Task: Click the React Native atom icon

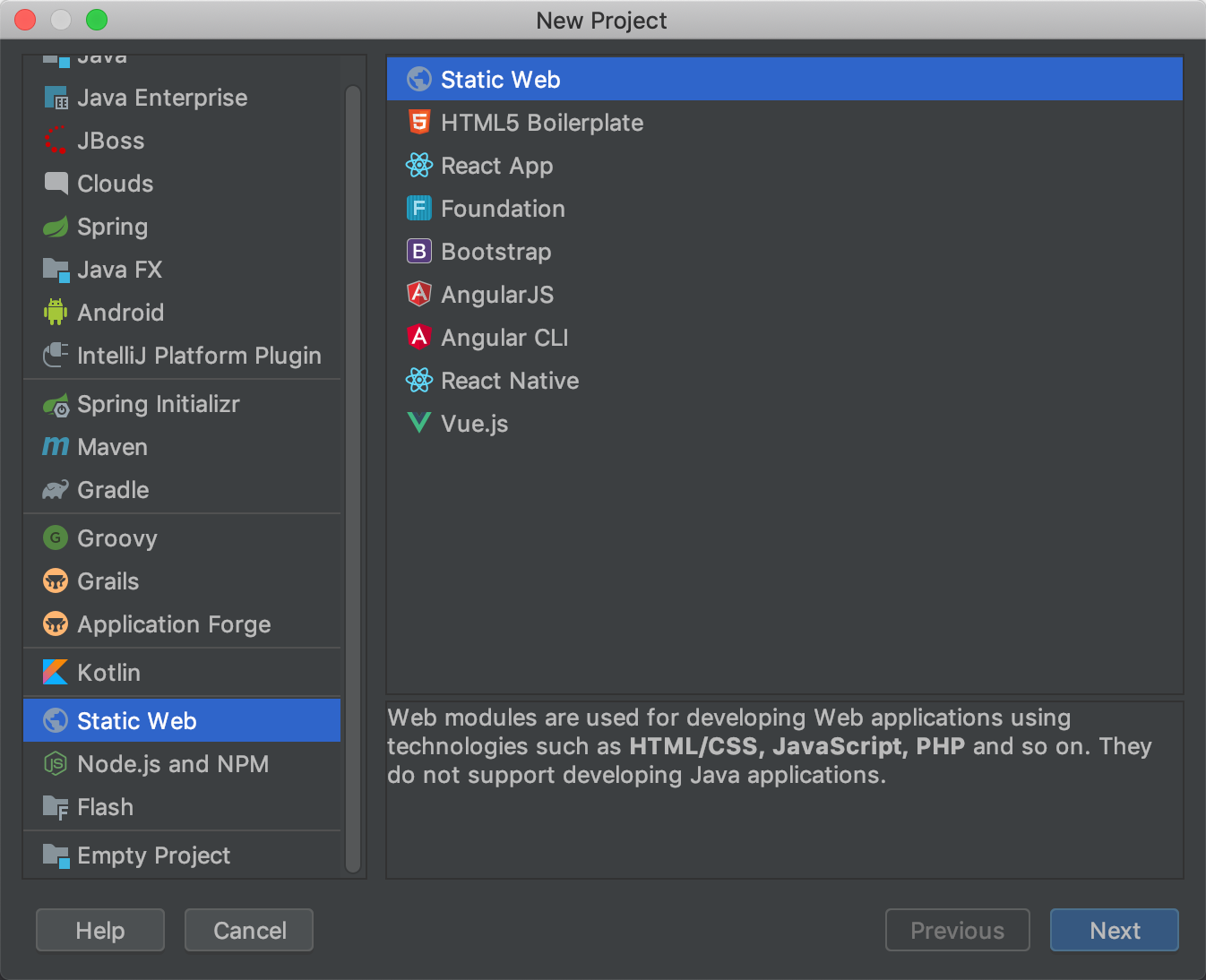Action: [x=419, y=381]
